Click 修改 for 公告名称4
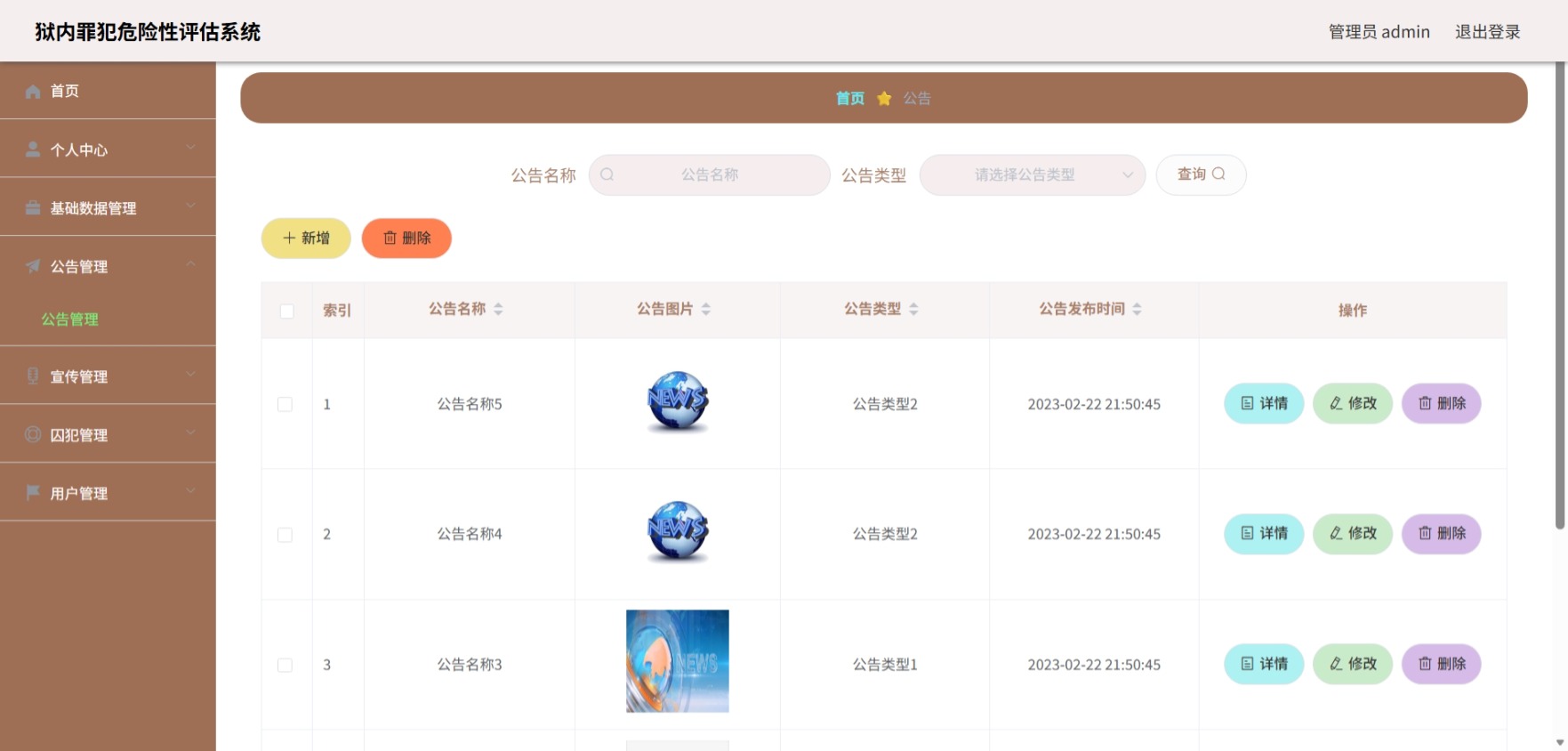The image size is (1568, 751). point(1353,534)
